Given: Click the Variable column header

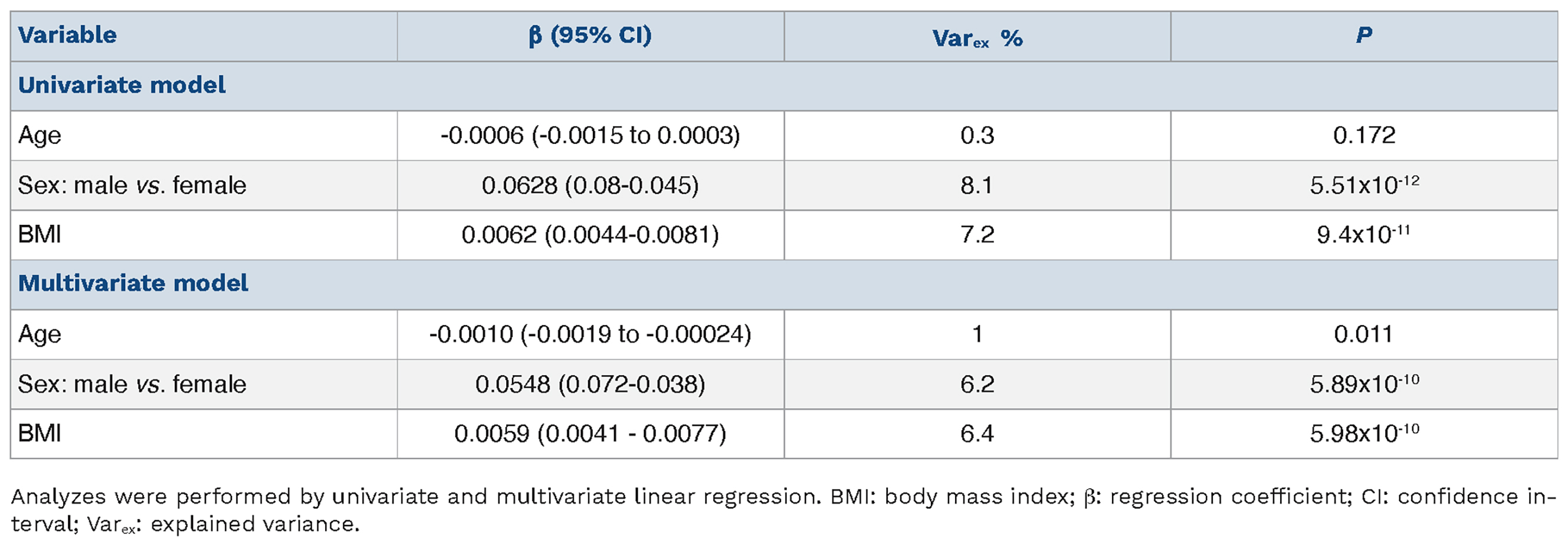Looking at the screenshot, I should (x=68, y=35).
